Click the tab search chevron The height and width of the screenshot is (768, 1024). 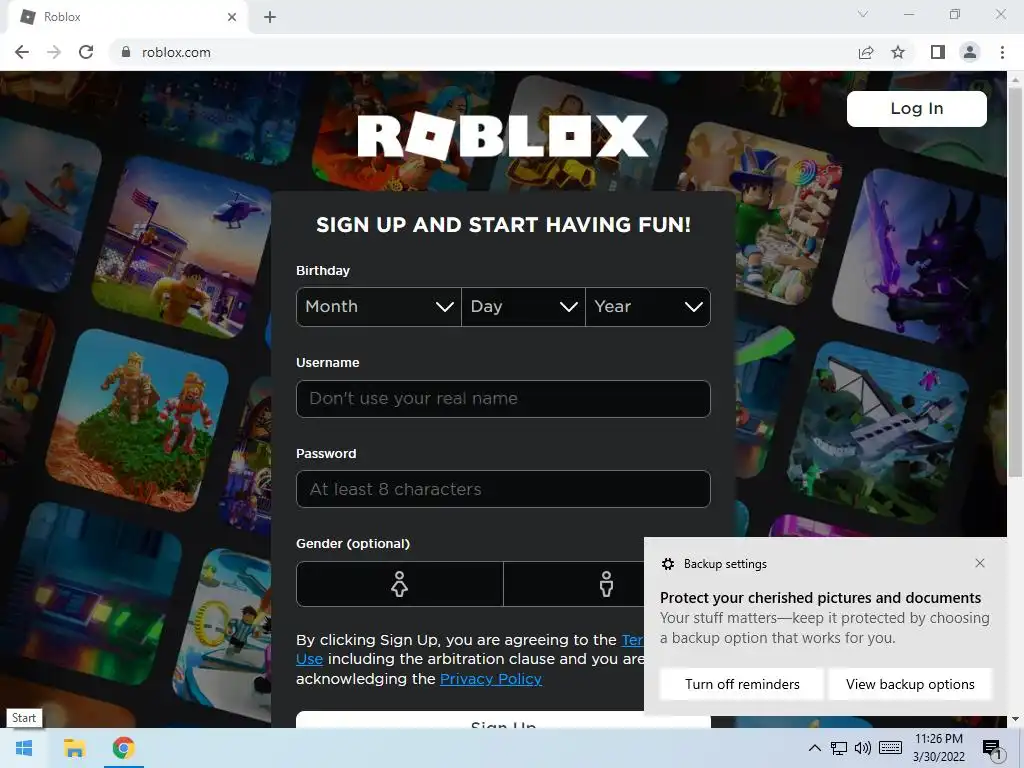(863, 14)
